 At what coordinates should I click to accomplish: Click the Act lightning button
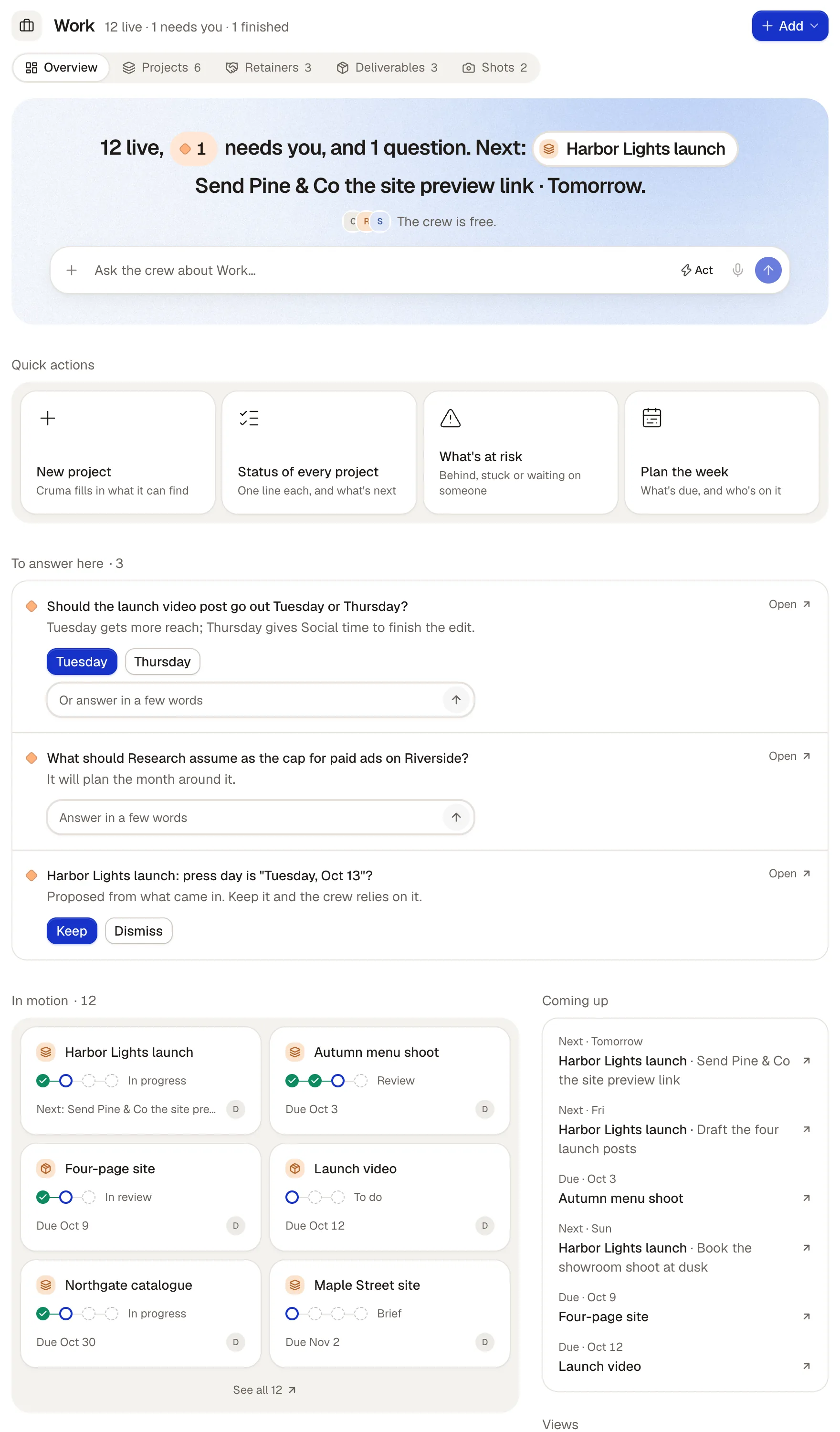[696, 270]
